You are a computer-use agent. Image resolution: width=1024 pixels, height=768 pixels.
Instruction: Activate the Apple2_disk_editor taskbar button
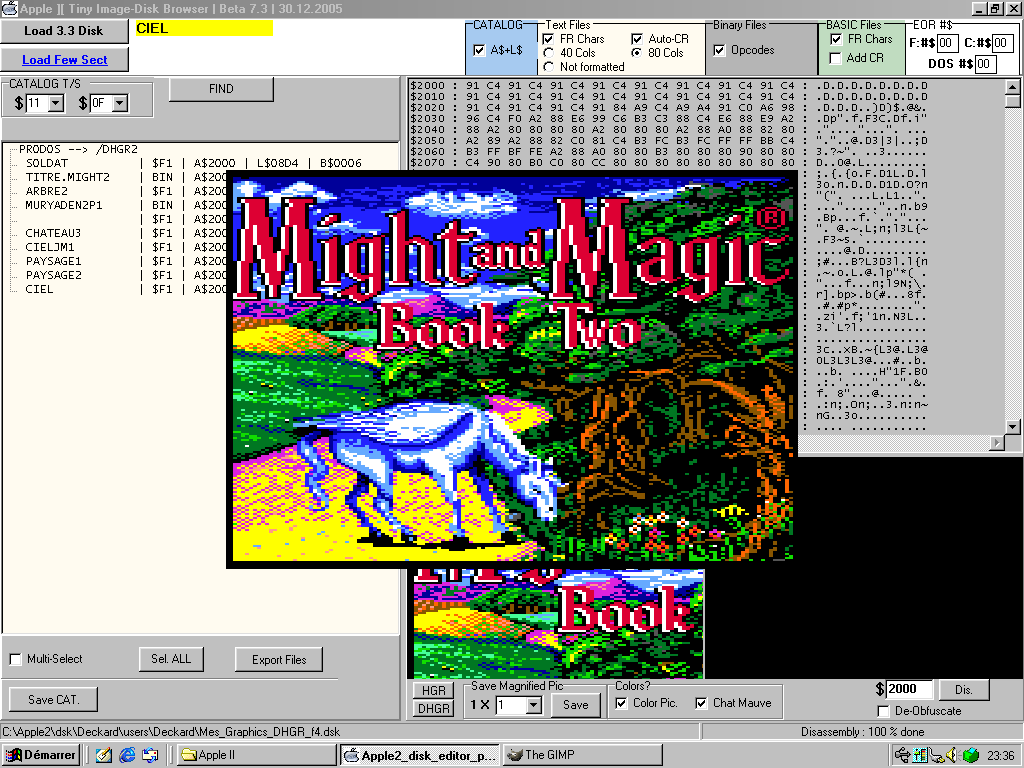420,755
